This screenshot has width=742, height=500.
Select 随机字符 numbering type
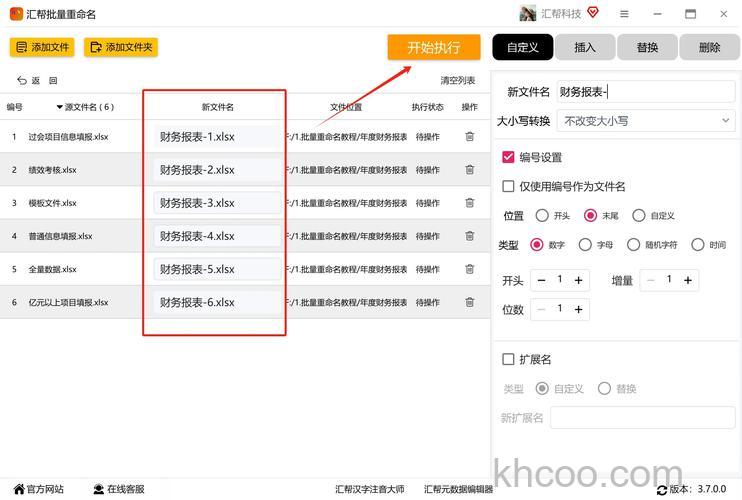[633, 245]
